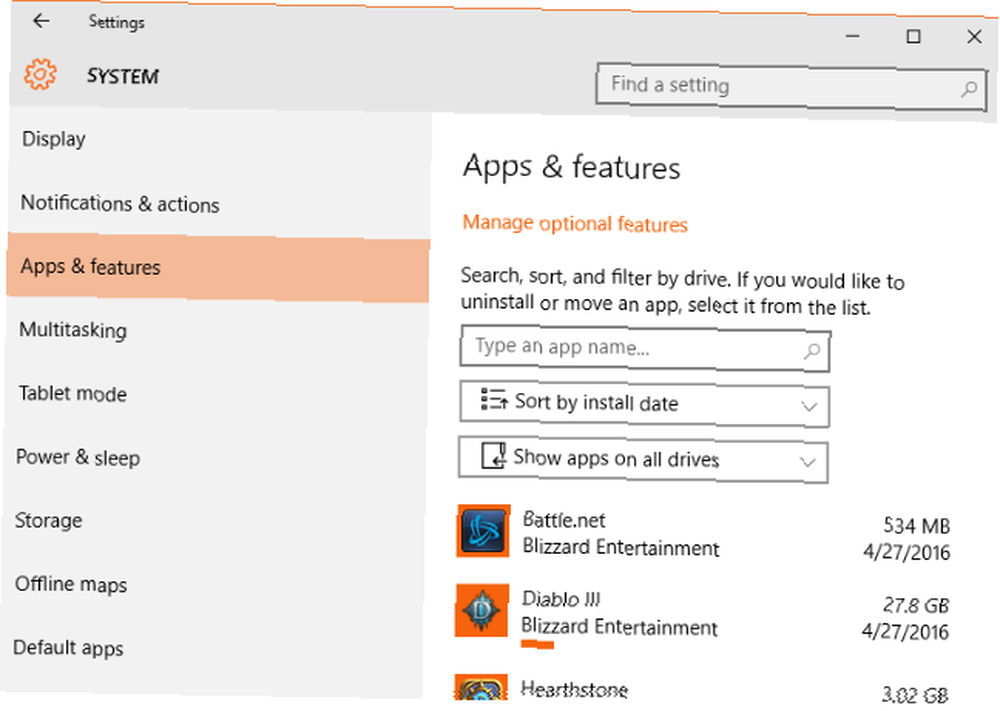Click the SYSTEM heading

123,77
